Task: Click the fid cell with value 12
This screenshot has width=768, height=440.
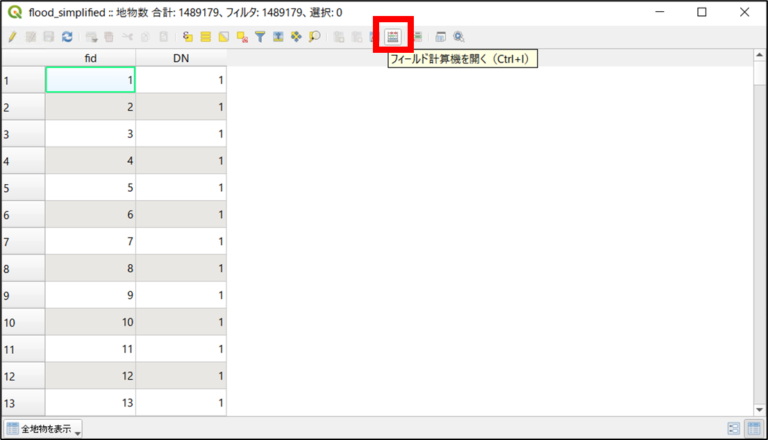Action: [x=91, y=376]
